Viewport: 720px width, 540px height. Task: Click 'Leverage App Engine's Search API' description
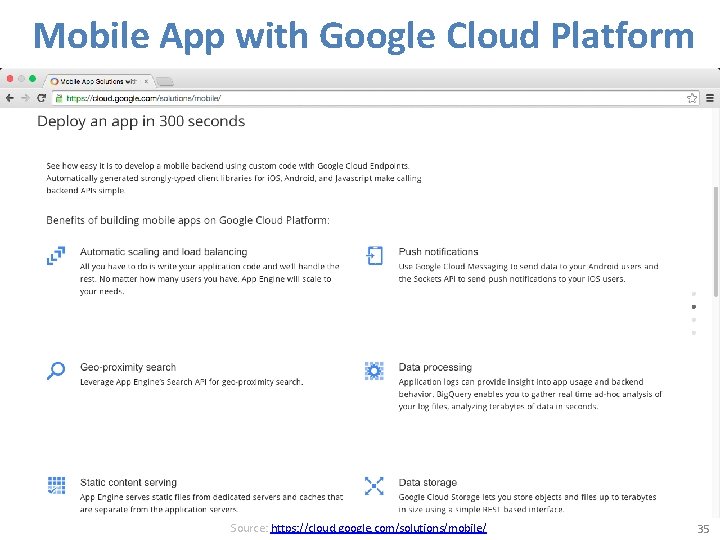[x=191, y=382]
